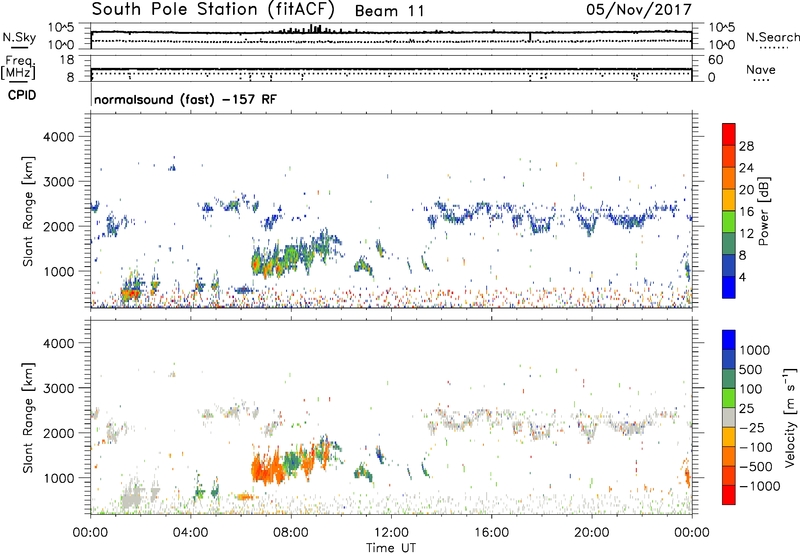Viewport: 800px width, 554px height.
Task: Click the 'Time UT' axis title
Action: [391, 548]
